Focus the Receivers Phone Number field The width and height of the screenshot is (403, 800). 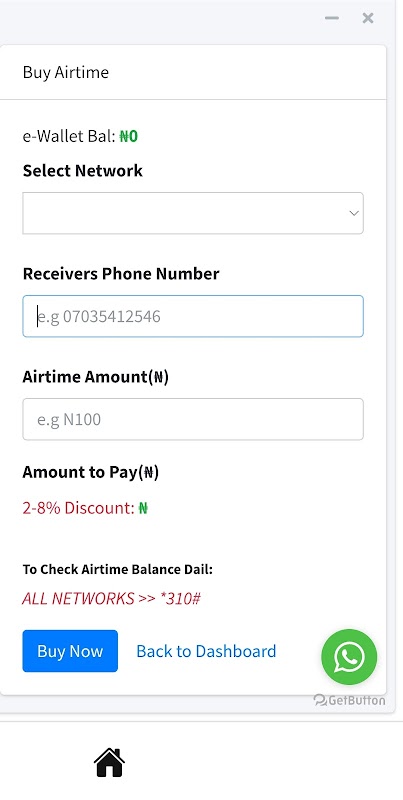(x=193, y=316)
